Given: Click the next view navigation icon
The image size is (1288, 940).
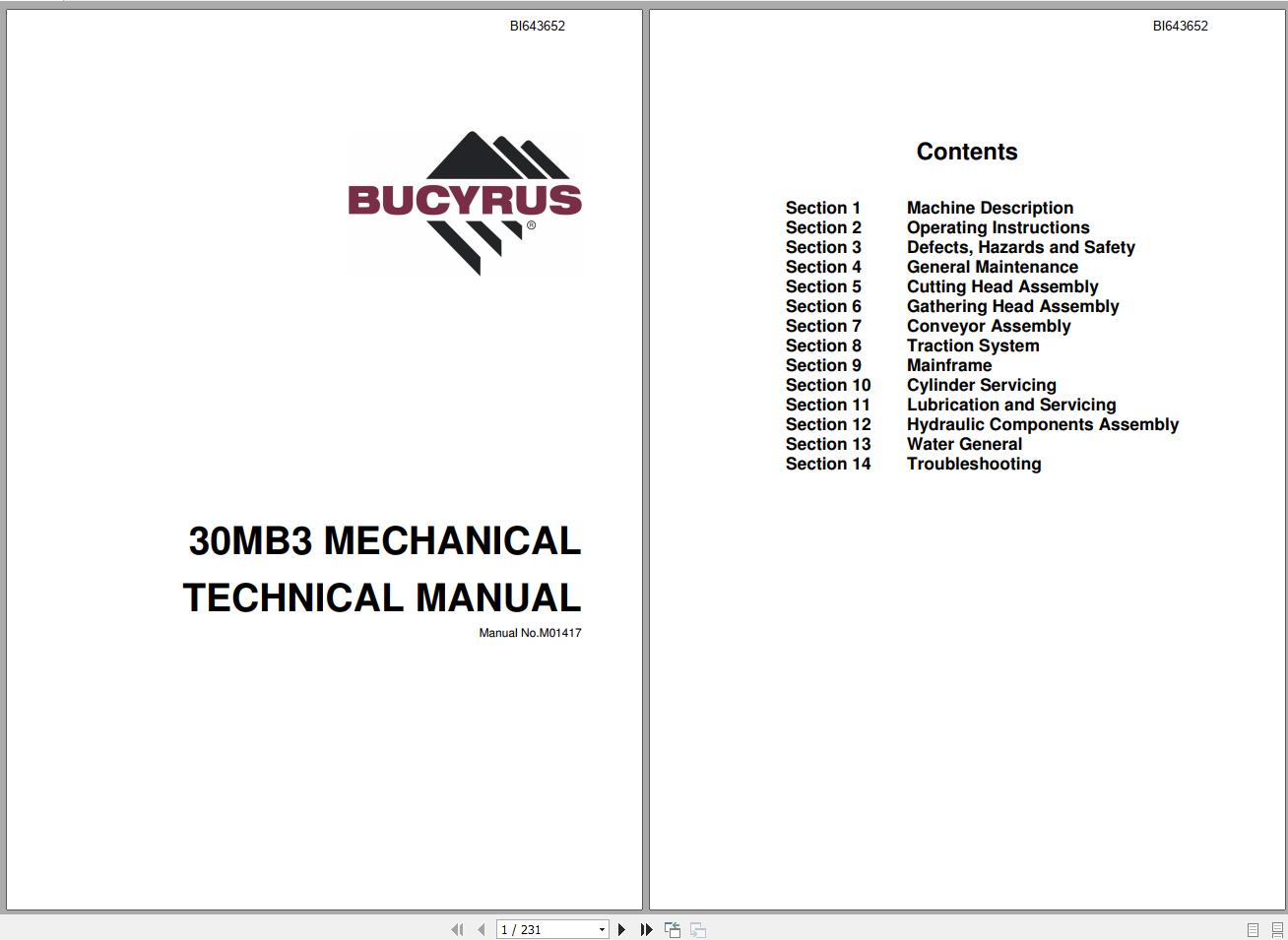Looking at the screenshot, I should click(x=698, y=929).
